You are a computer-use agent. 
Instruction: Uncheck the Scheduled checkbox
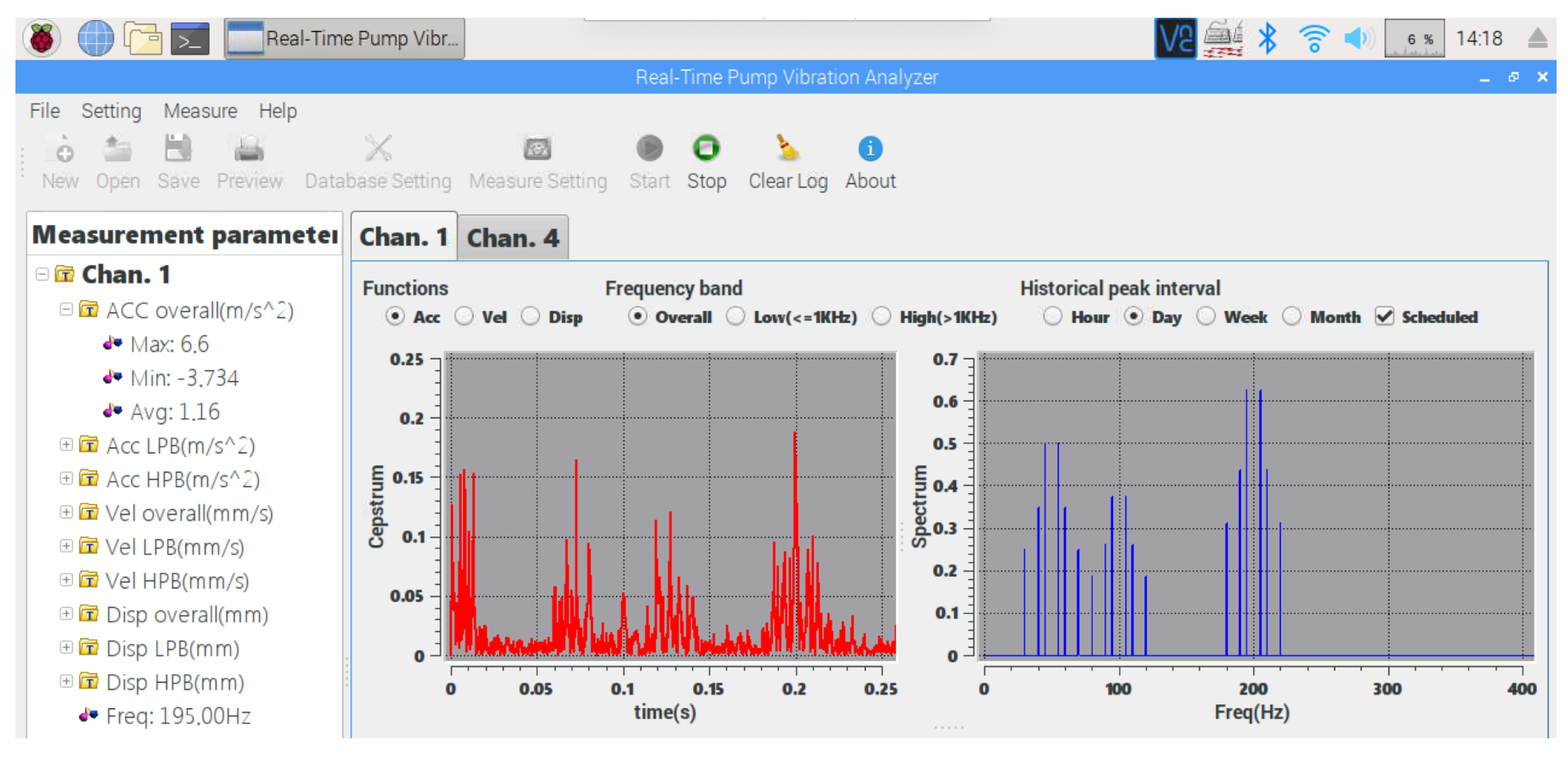point(1384,317)
